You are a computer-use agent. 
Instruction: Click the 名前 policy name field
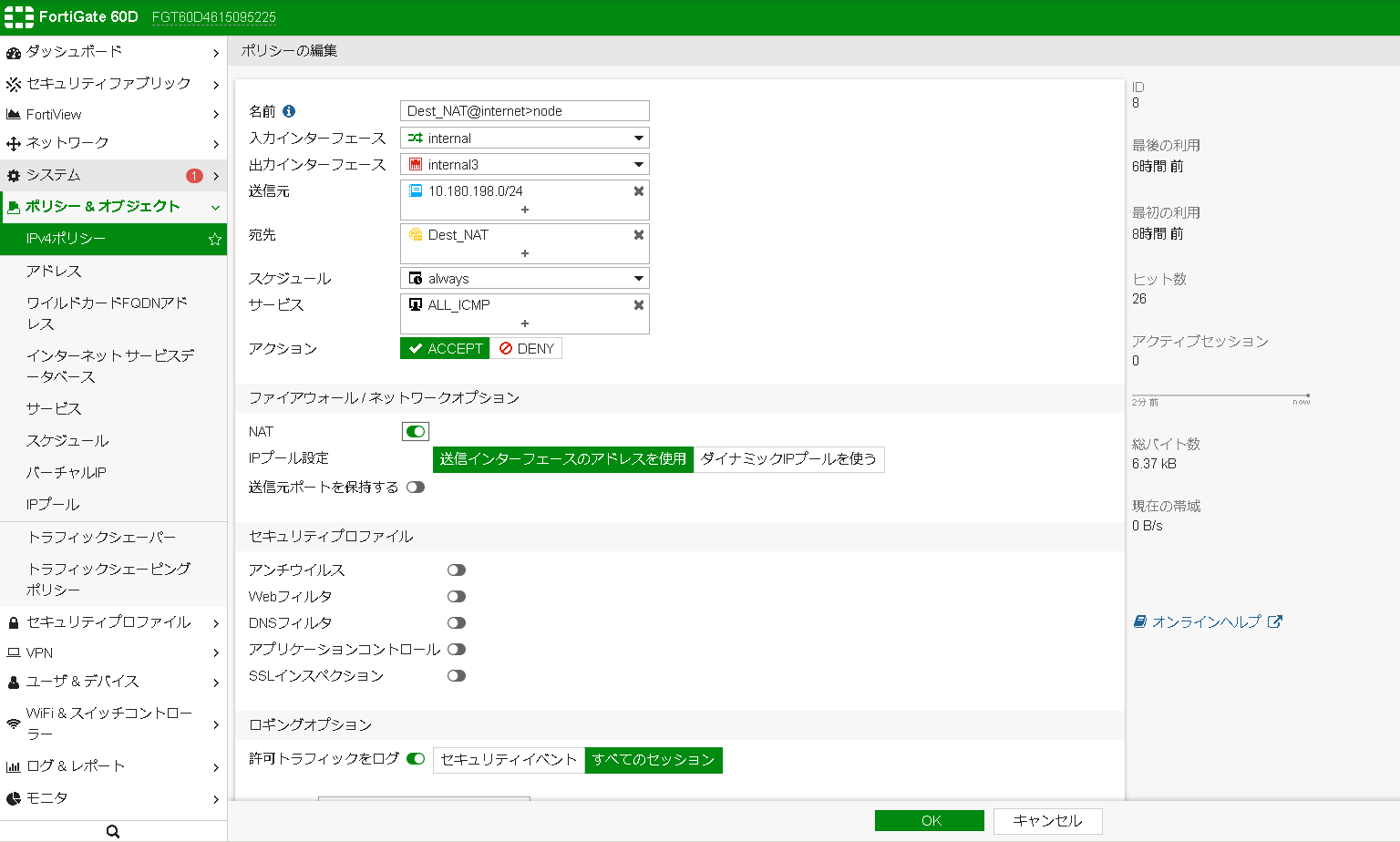tap(525, 111)
